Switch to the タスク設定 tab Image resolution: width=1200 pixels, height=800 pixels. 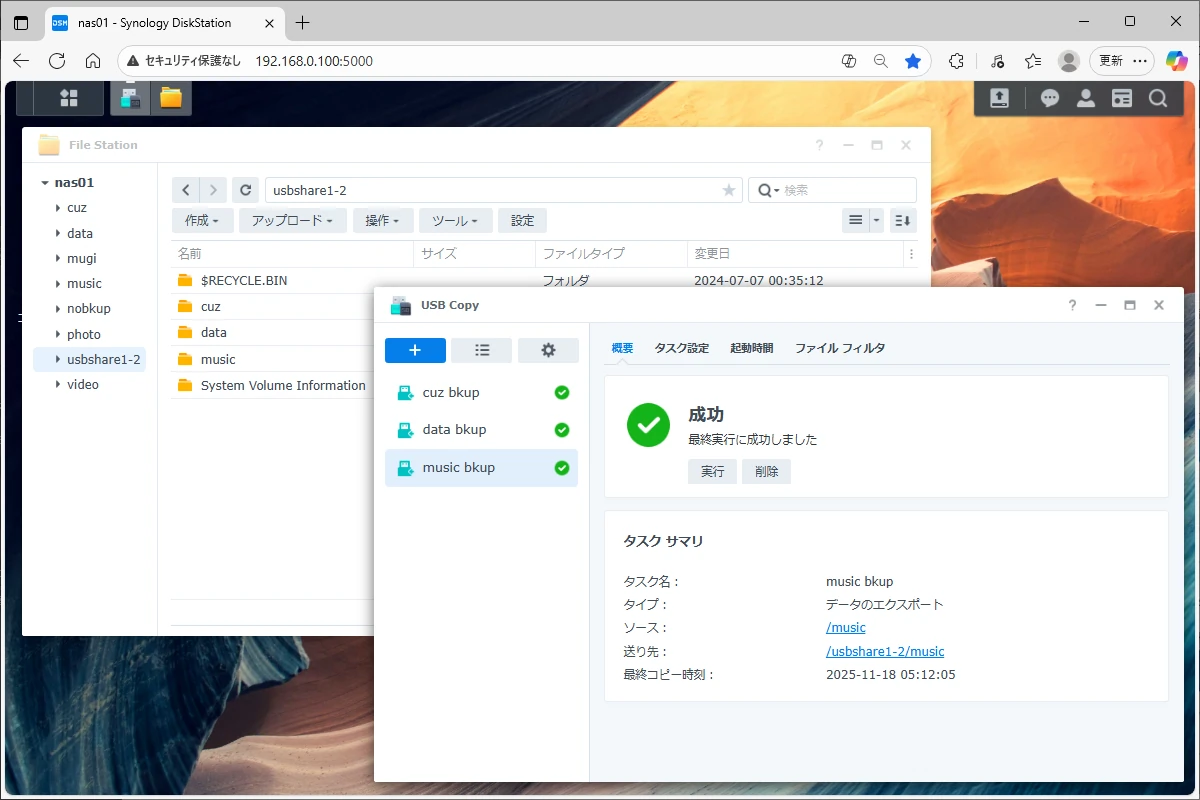click(681, 348)
